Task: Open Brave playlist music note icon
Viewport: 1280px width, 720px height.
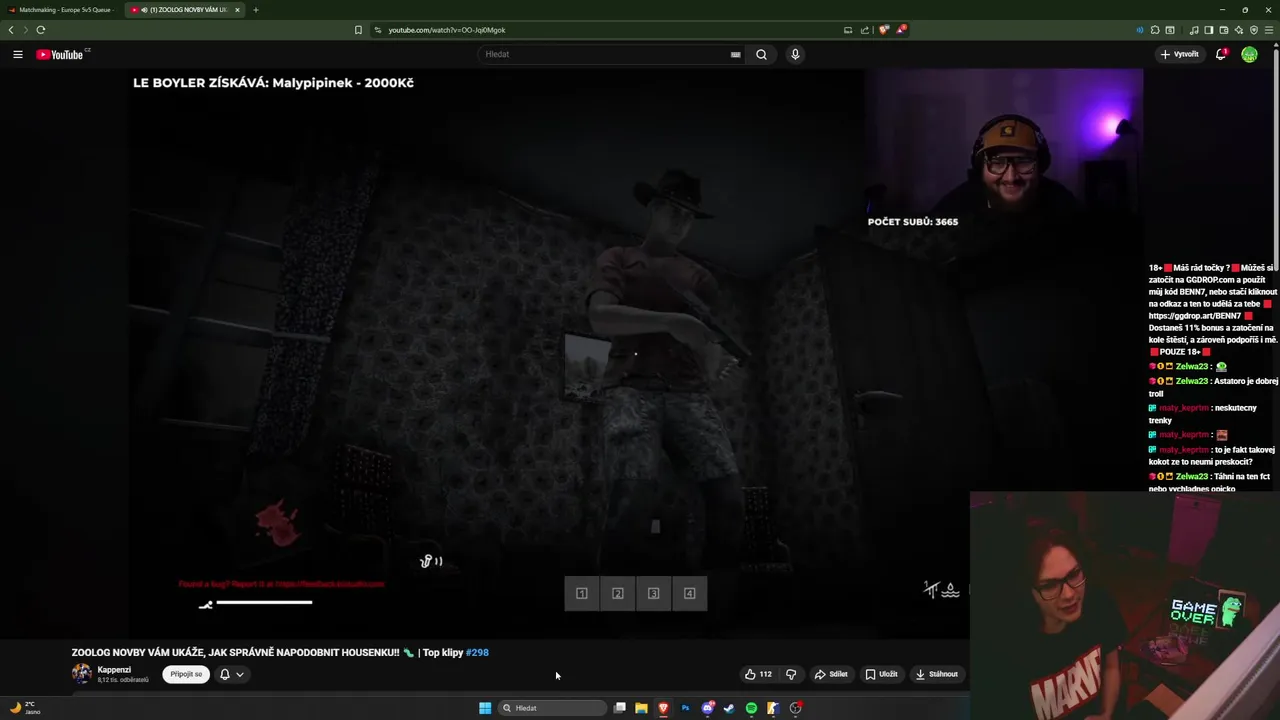Action: [x=1194, y=30]
